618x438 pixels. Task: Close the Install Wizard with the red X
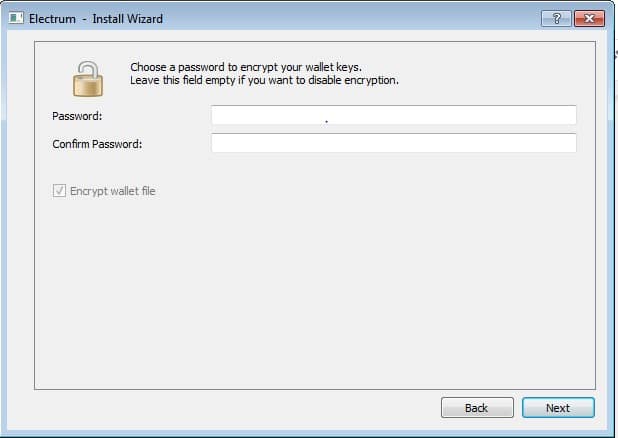[589, 19]
